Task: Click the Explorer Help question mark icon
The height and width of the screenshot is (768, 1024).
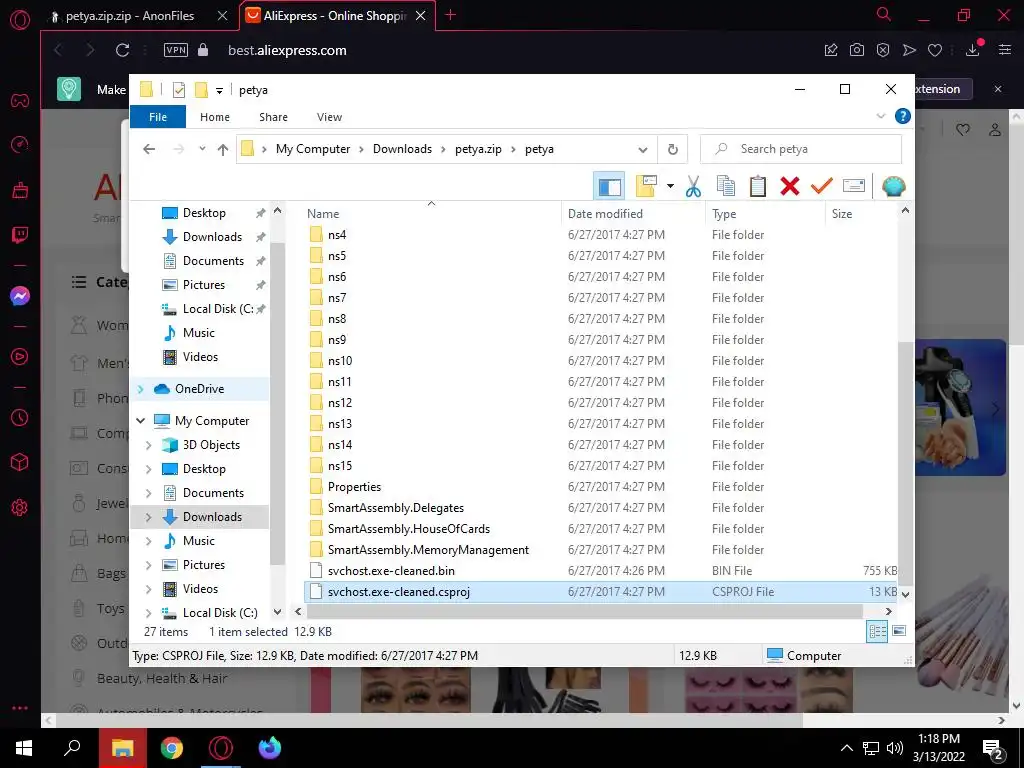Action: coord(903,116)
